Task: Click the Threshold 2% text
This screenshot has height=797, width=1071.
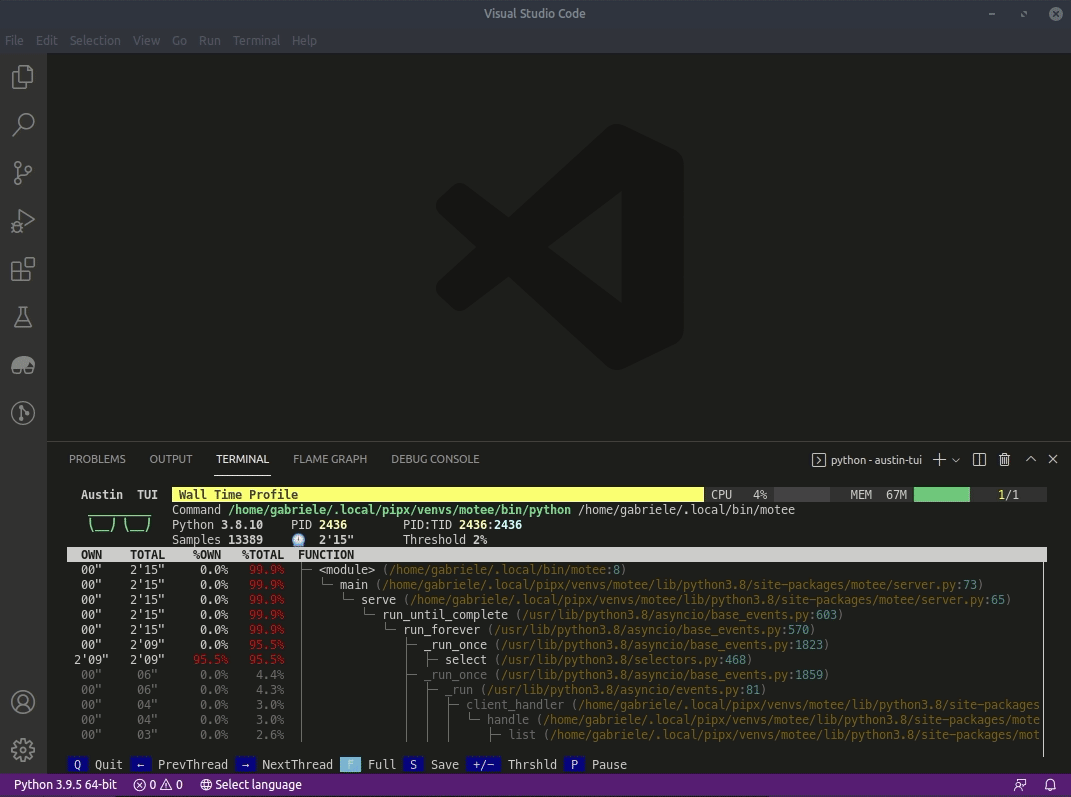Action: pyautogui.click(x=445, y=540)
